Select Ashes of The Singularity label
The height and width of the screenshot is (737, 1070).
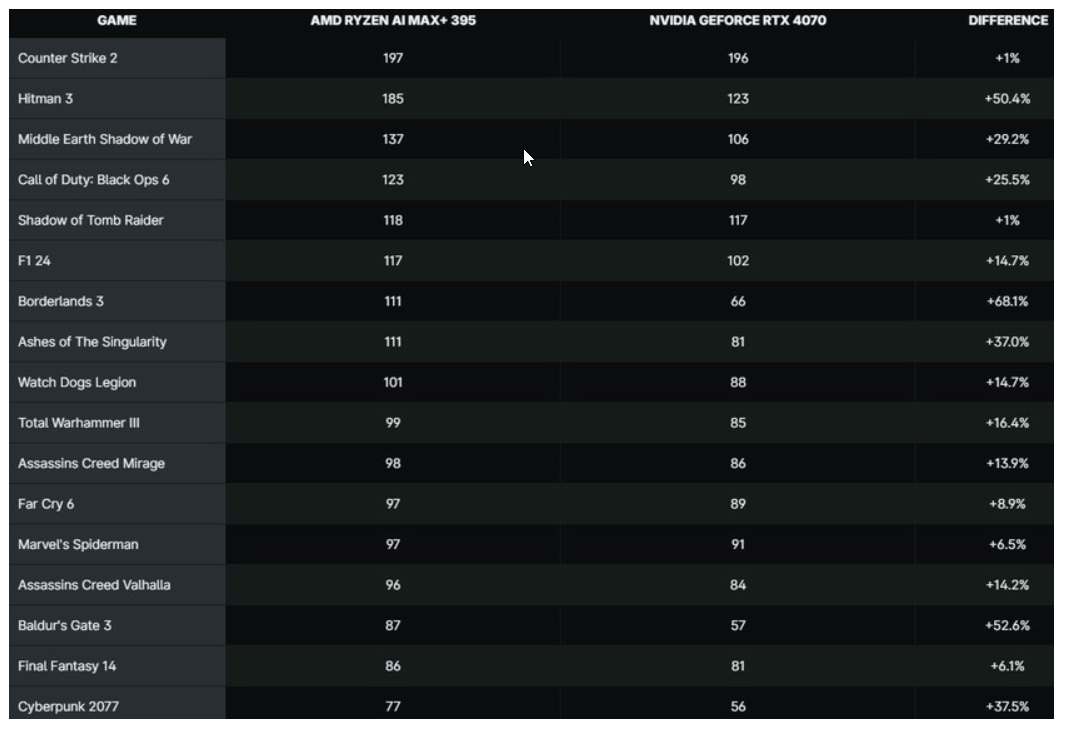92,342
